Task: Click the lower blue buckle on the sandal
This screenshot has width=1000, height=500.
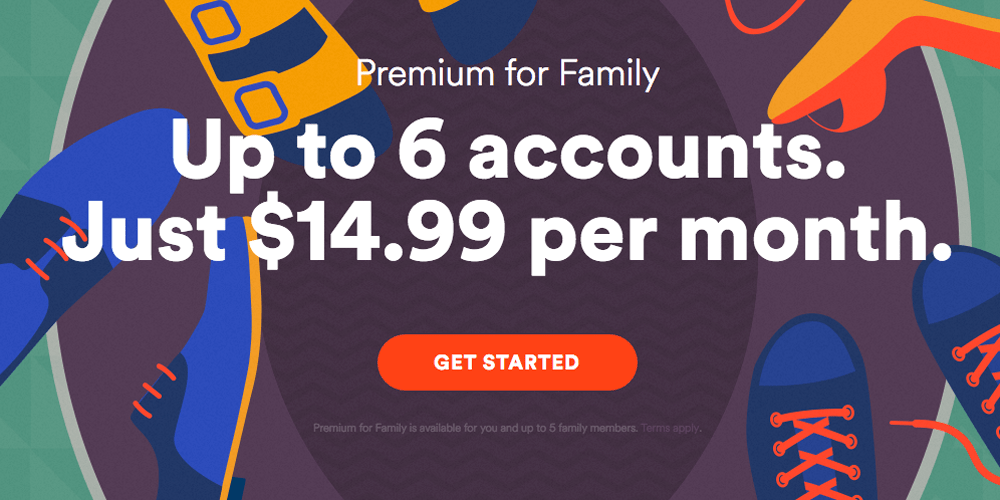Action: pyautogui.click(x=260, y=101)
